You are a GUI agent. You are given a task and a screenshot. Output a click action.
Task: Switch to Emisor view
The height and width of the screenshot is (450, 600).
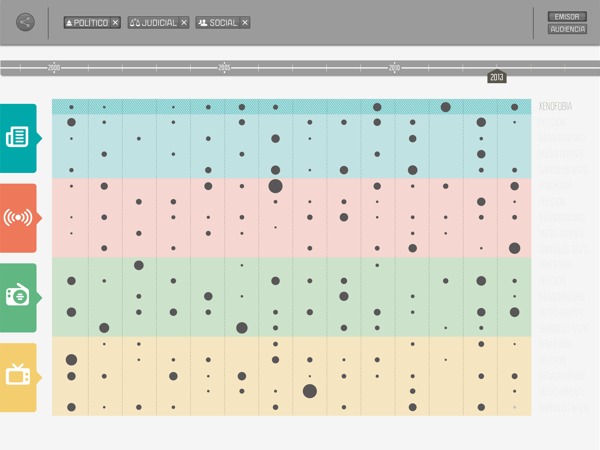coord(567,16)
